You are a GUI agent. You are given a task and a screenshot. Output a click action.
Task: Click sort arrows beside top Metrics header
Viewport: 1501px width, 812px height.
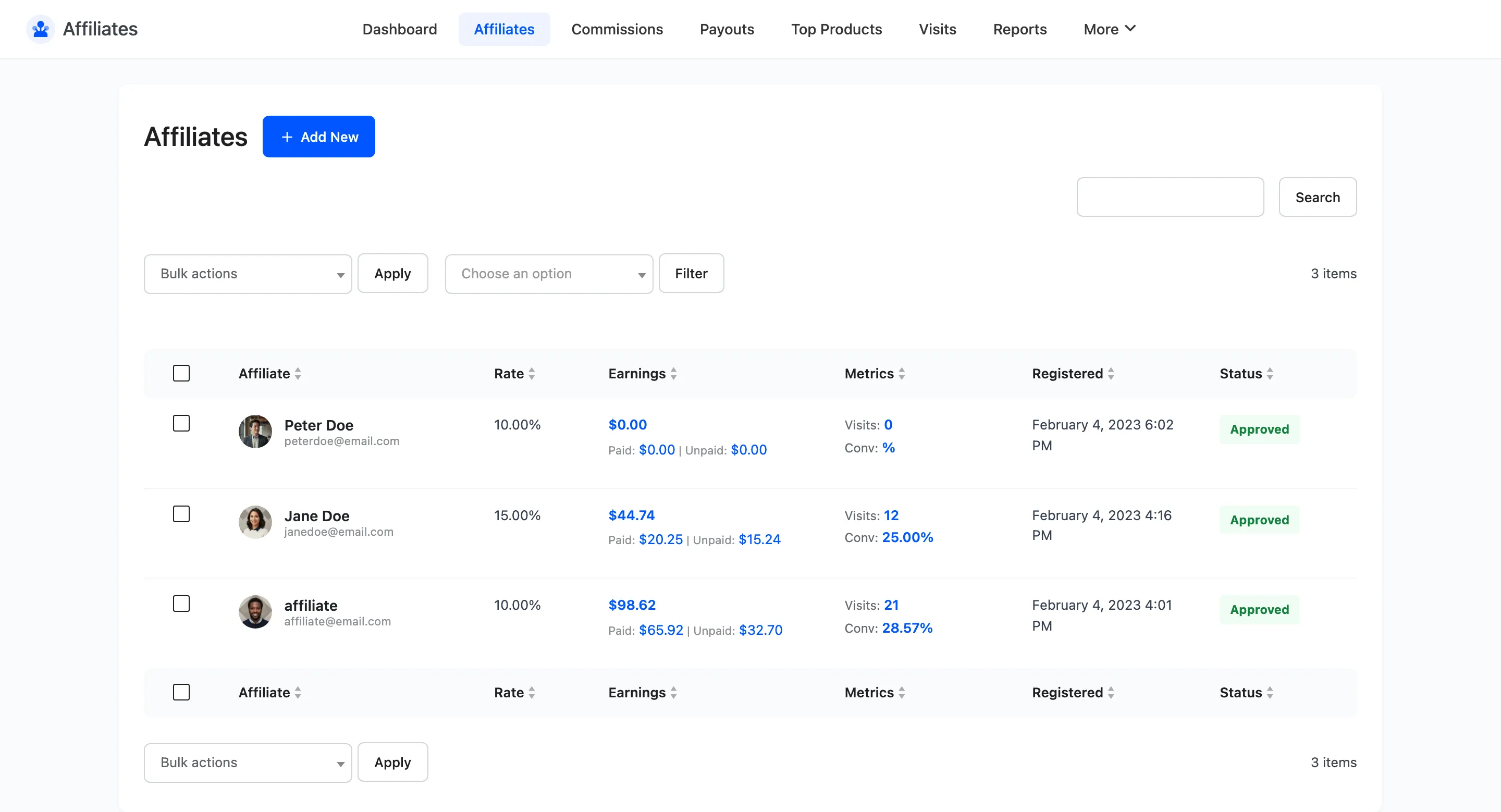pos(902,373)
